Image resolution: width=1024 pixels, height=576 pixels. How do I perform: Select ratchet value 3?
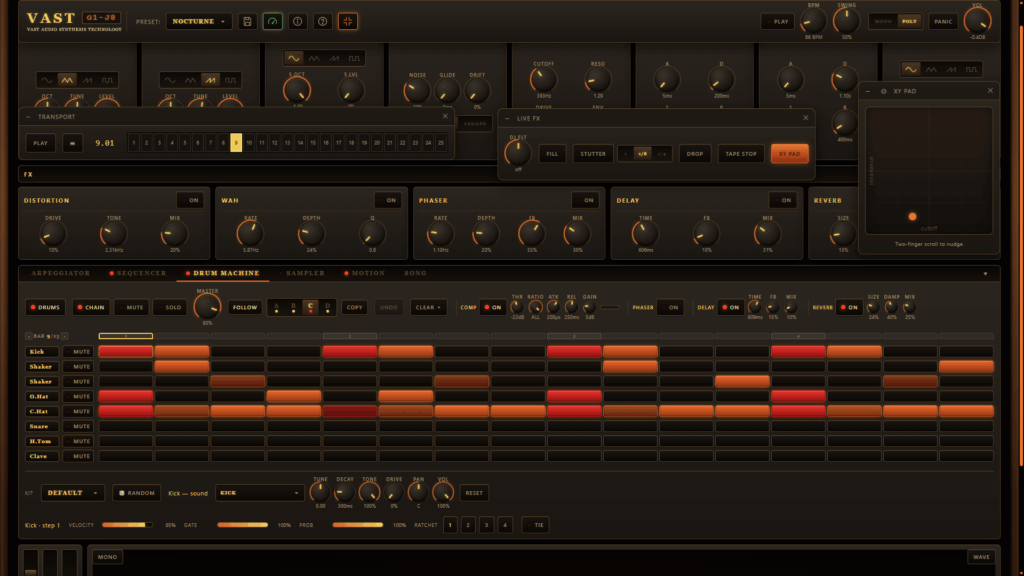(487, 525)
